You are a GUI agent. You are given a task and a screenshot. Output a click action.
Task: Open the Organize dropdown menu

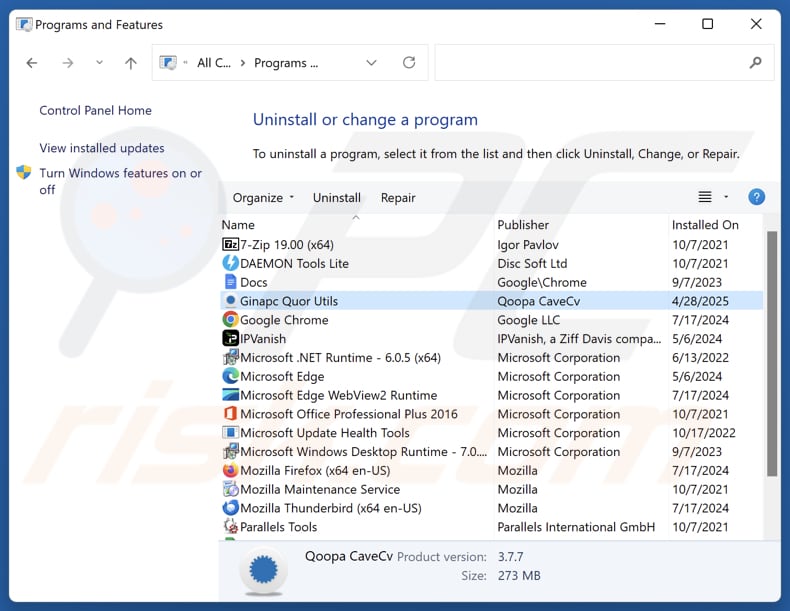[x=263, y=198]
